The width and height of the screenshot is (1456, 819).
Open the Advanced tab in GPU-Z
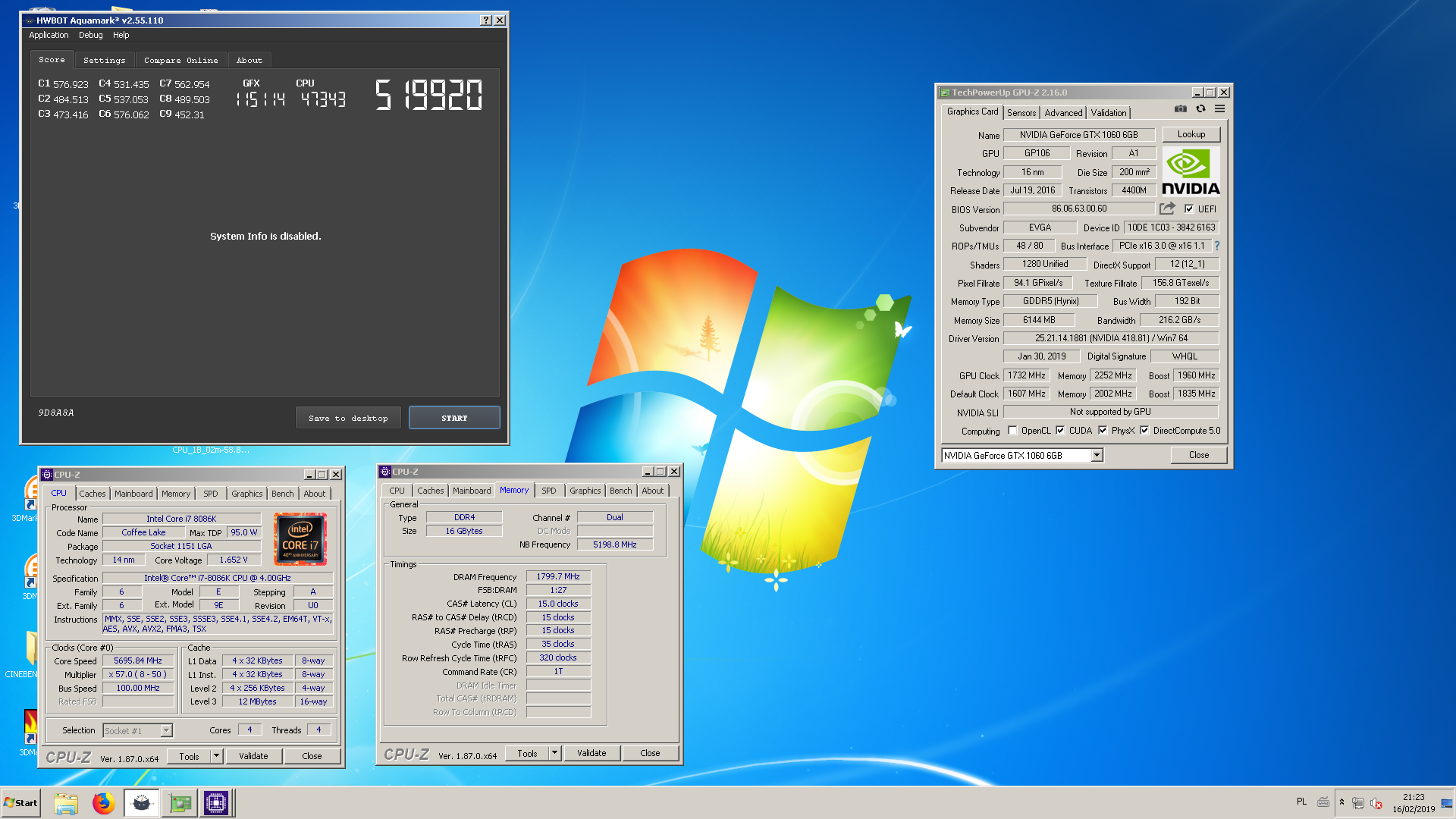click(x=1063, y=113)
